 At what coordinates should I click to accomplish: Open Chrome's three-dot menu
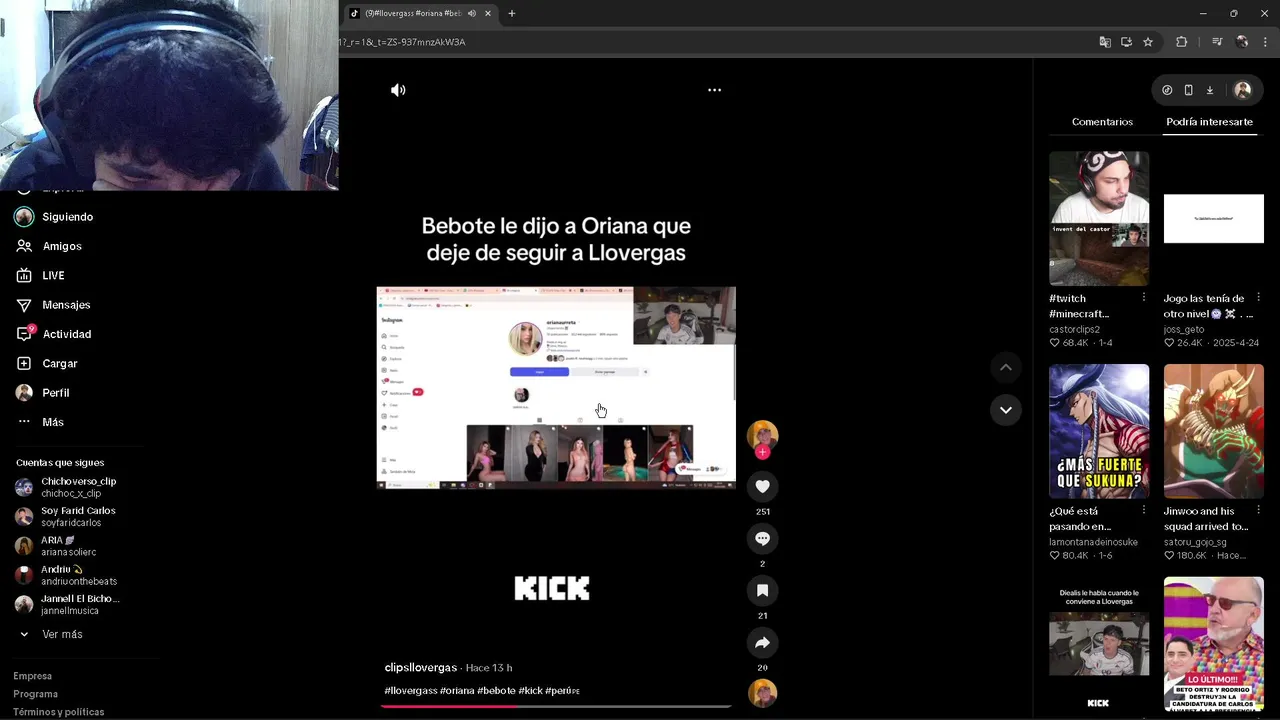click(x=1265, y=42)
